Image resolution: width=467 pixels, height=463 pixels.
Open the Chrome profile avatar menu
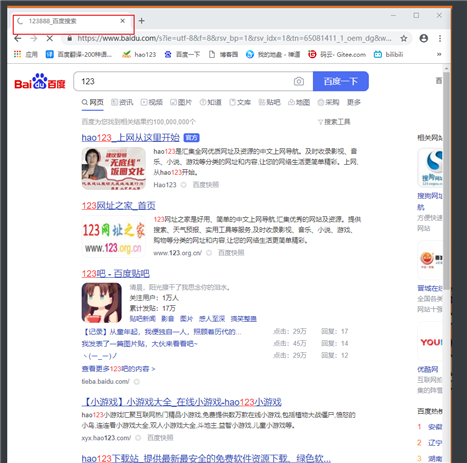pos(424,38)
